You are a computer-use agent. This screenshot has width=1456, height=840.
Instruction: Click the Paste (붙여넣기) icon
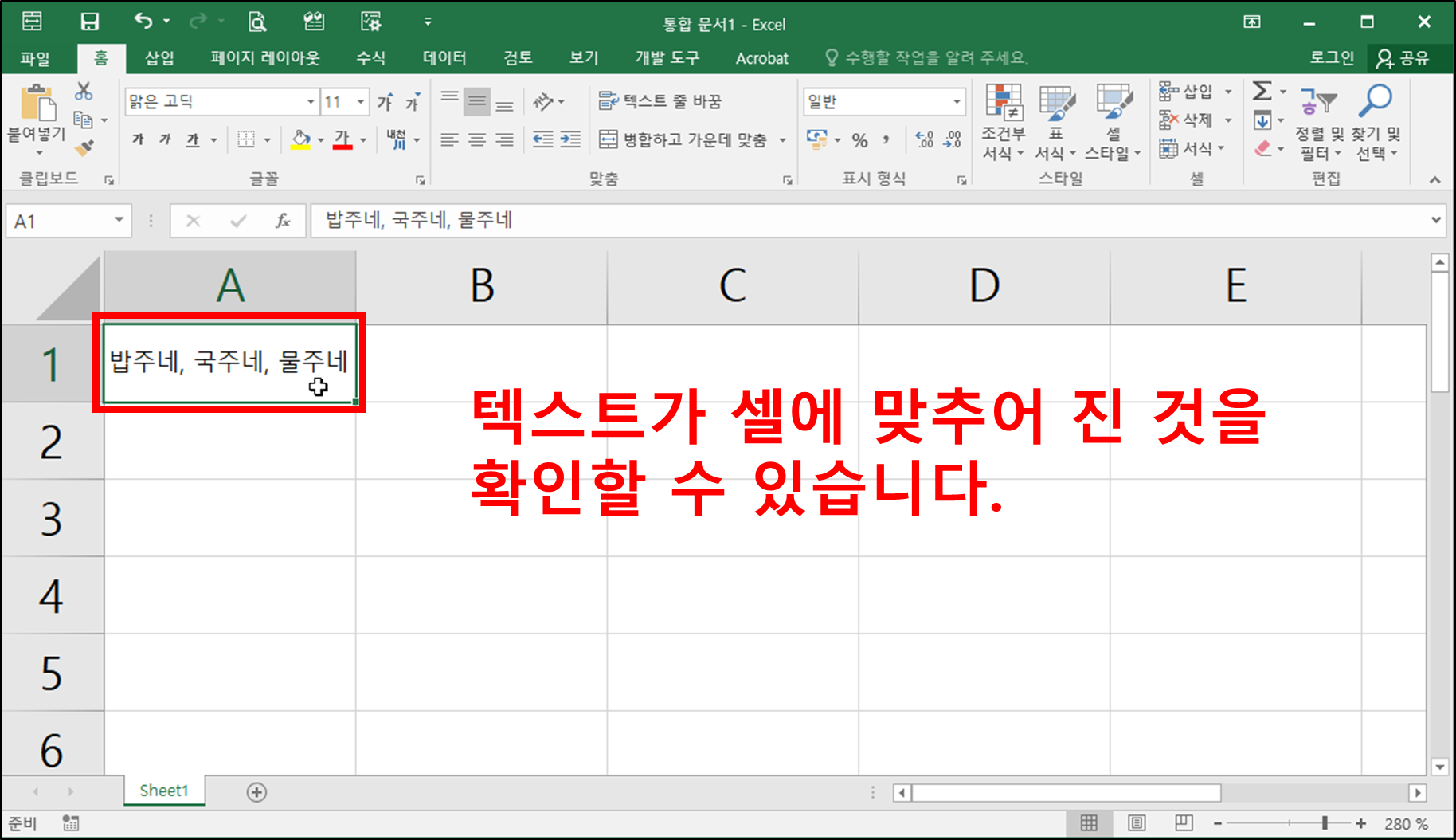pos(35,106)
